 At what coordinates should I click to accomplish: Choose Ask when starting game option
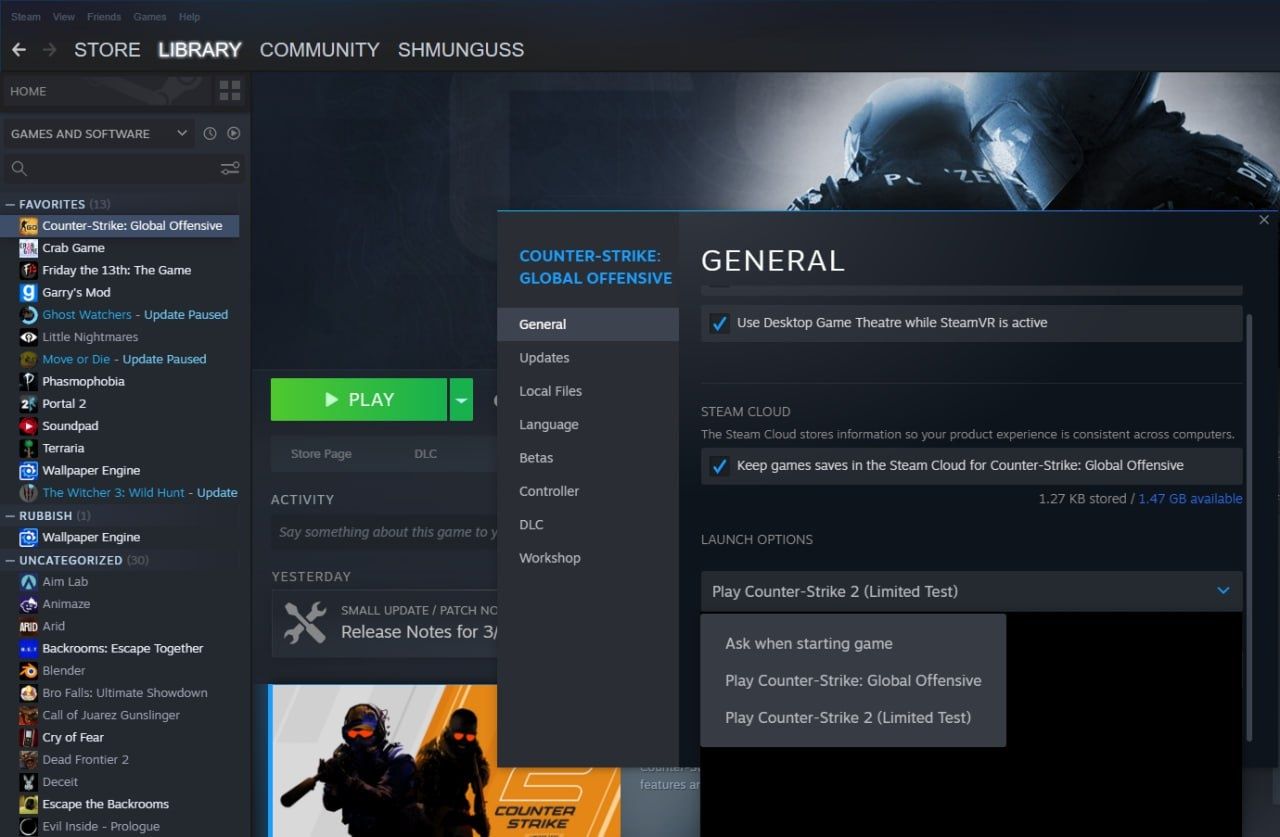(853, 644)
